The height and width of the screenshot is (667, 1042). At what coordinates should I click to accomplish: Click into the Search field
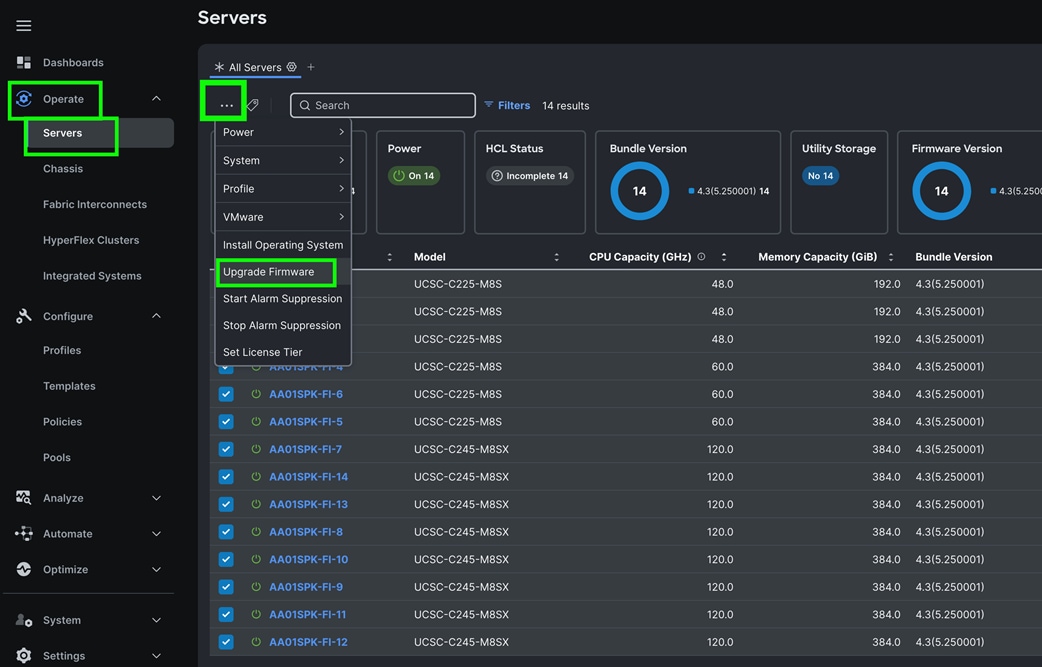click(x=383, y=105)
